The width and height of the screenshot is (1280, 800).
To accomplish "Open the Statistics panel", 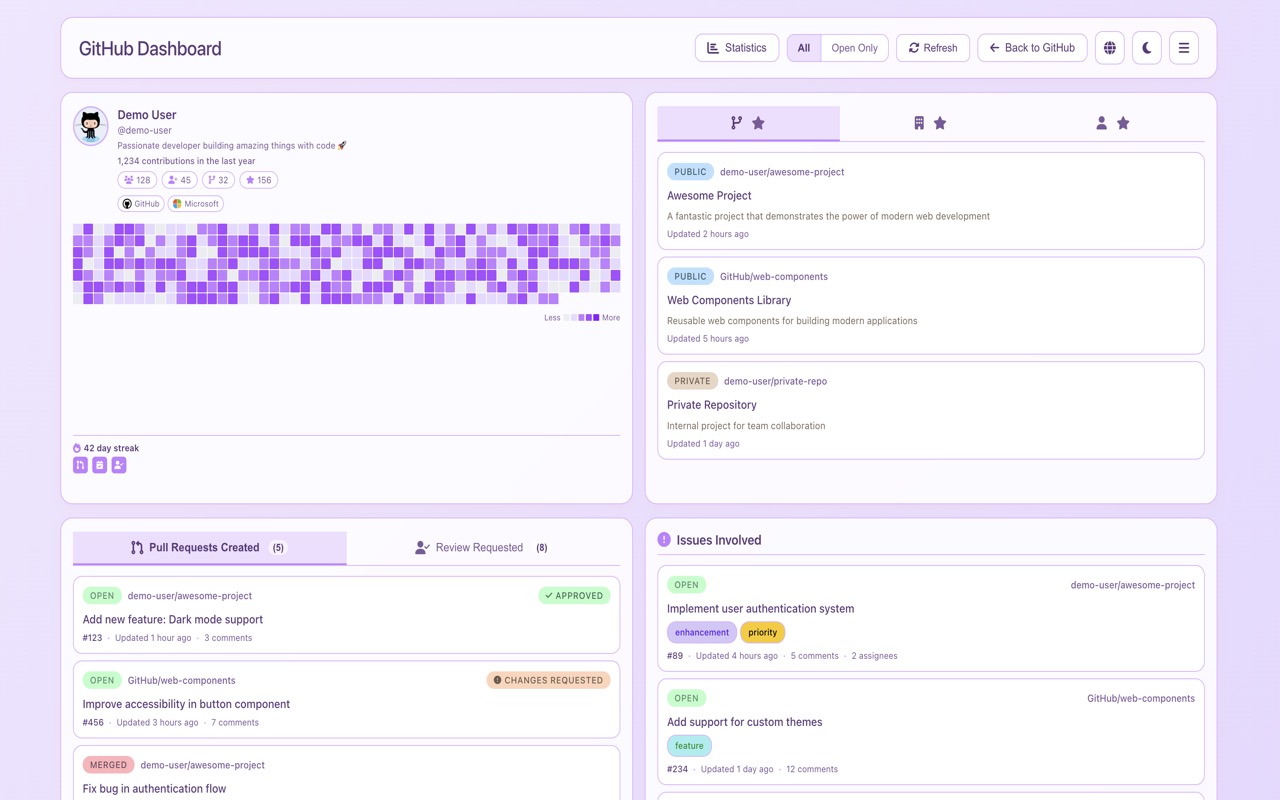I will pyautogui.click(x=737, y=47).
